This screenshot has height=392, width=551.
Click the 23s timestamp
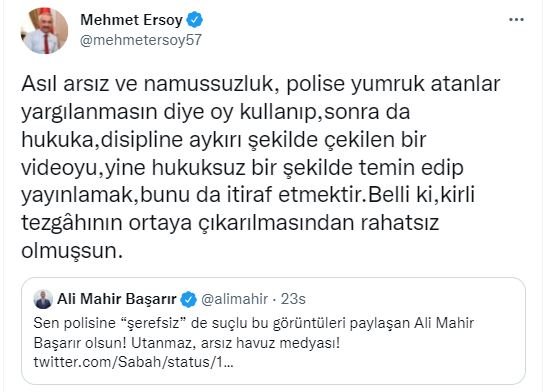(293, 299)
